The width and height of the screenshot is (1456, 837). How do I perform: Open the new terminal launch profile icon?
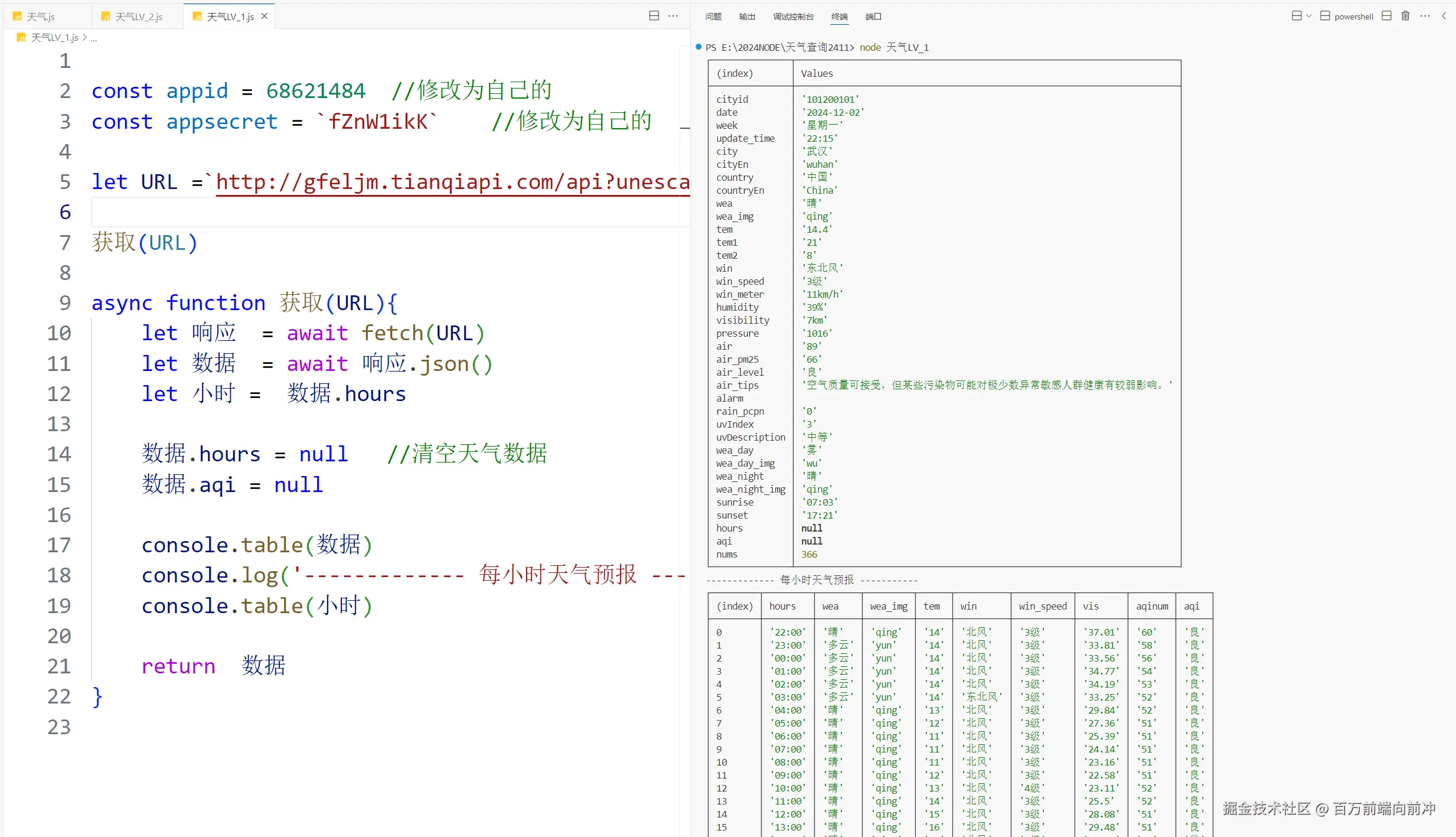click(x=1296, y=16)
